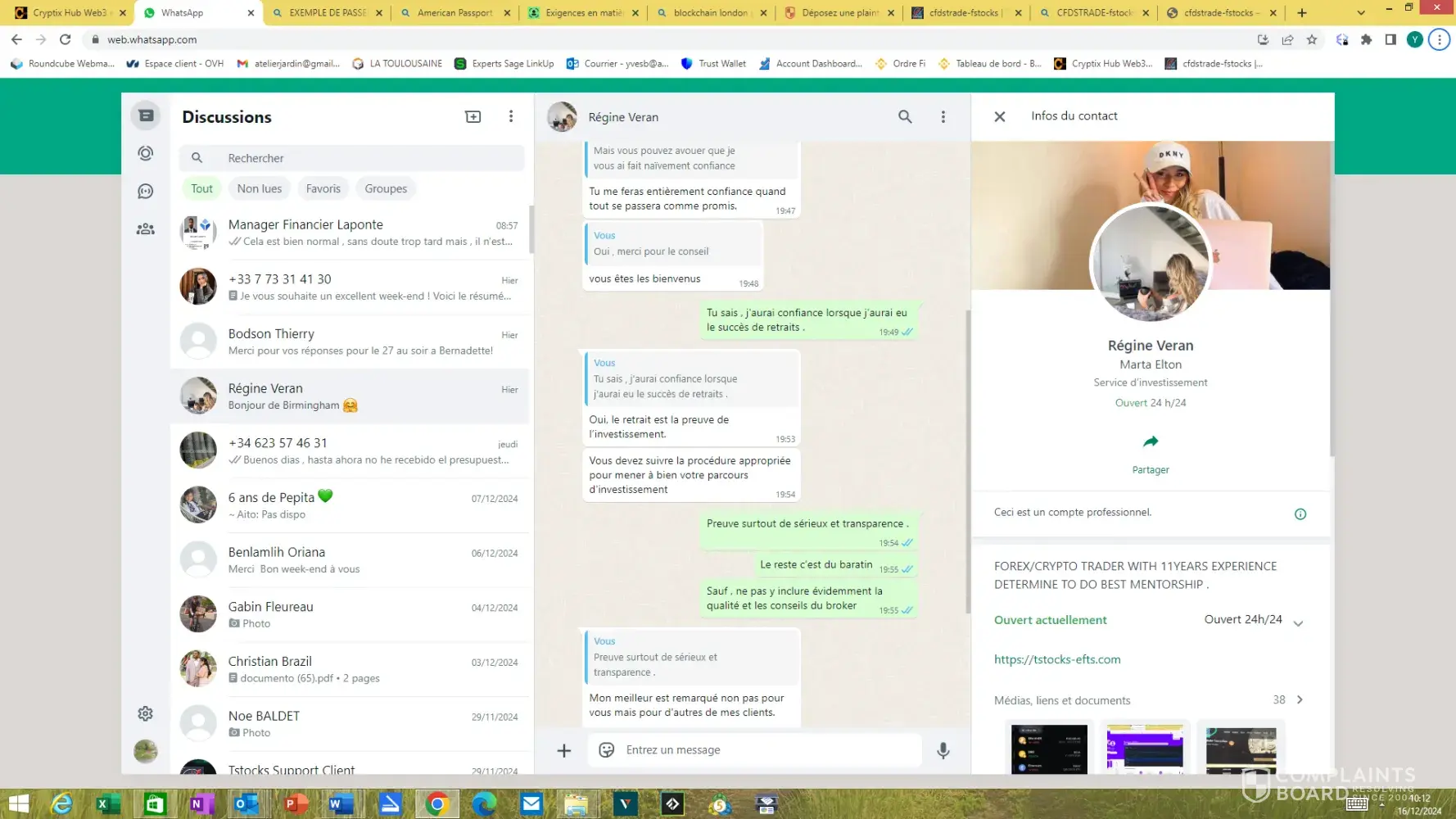
Task: Close the Infos du contact panel
Action: point(1000,116)
